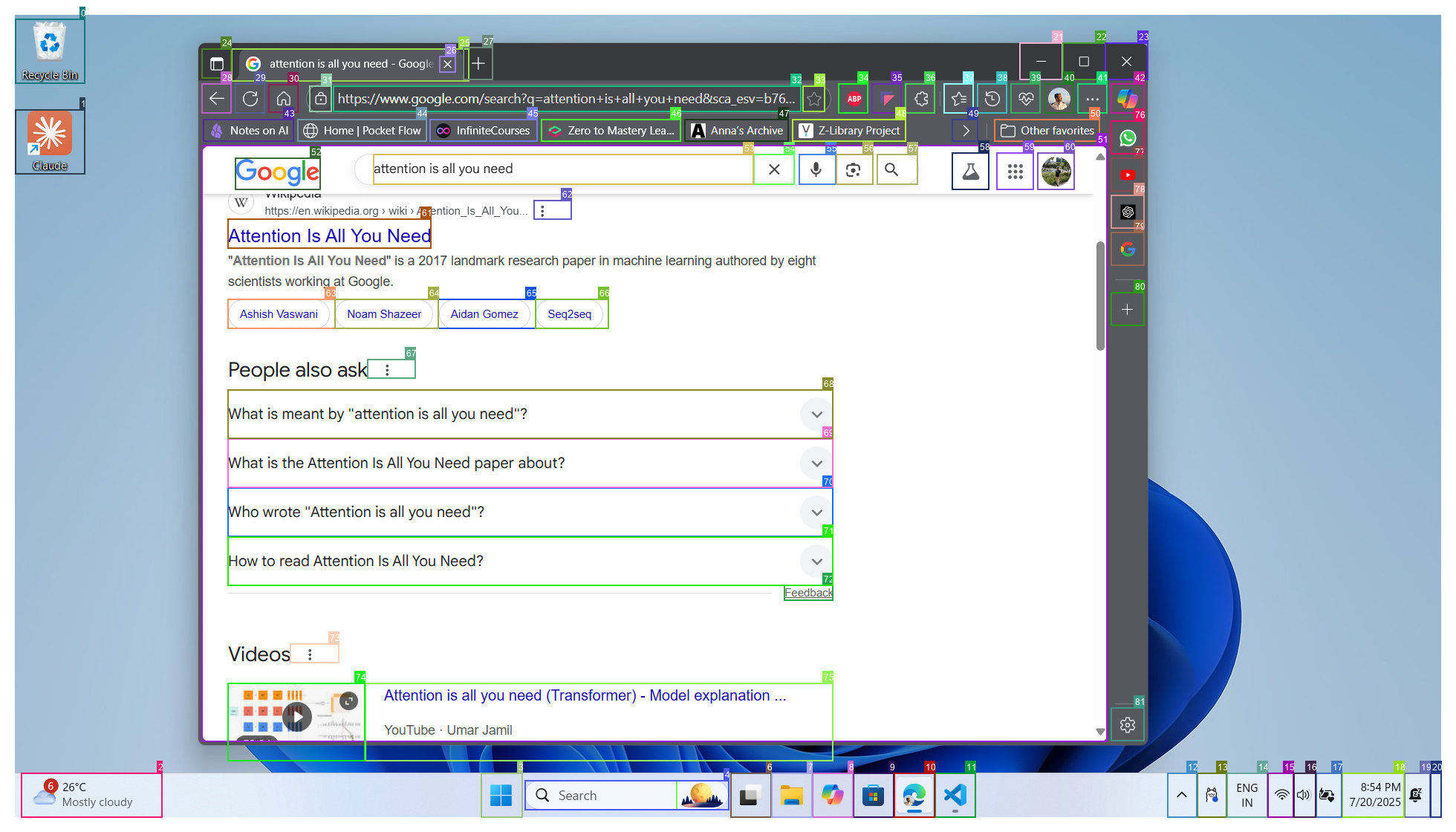Add page to favorites star icon

814,98
